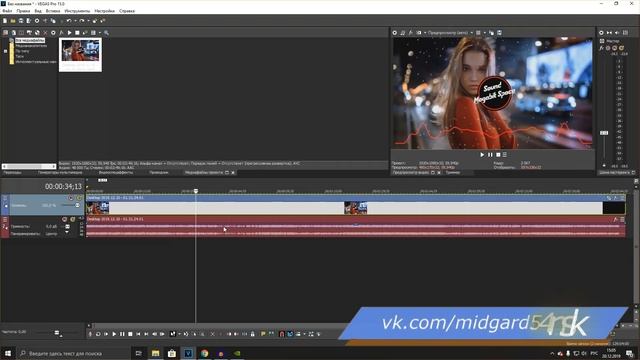Image resolution: width=640 pixels, height=360 pixels.
Task: Open the Правка menu
Action: pos(23,11)
